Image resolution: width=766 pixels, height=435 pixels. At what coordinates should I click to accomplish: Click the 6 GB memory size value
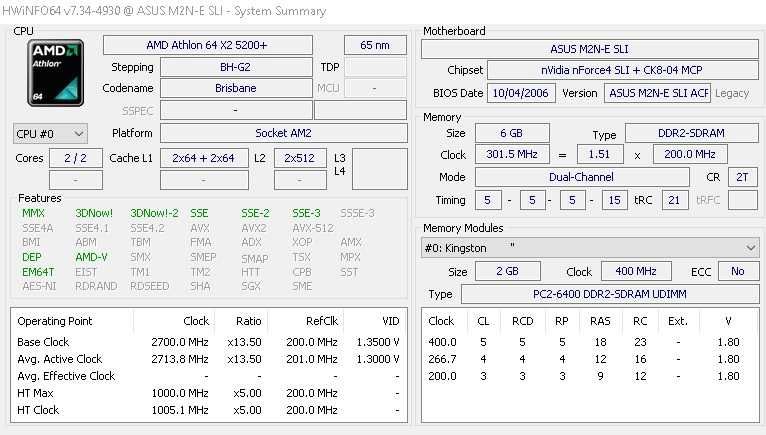(512, 133)
